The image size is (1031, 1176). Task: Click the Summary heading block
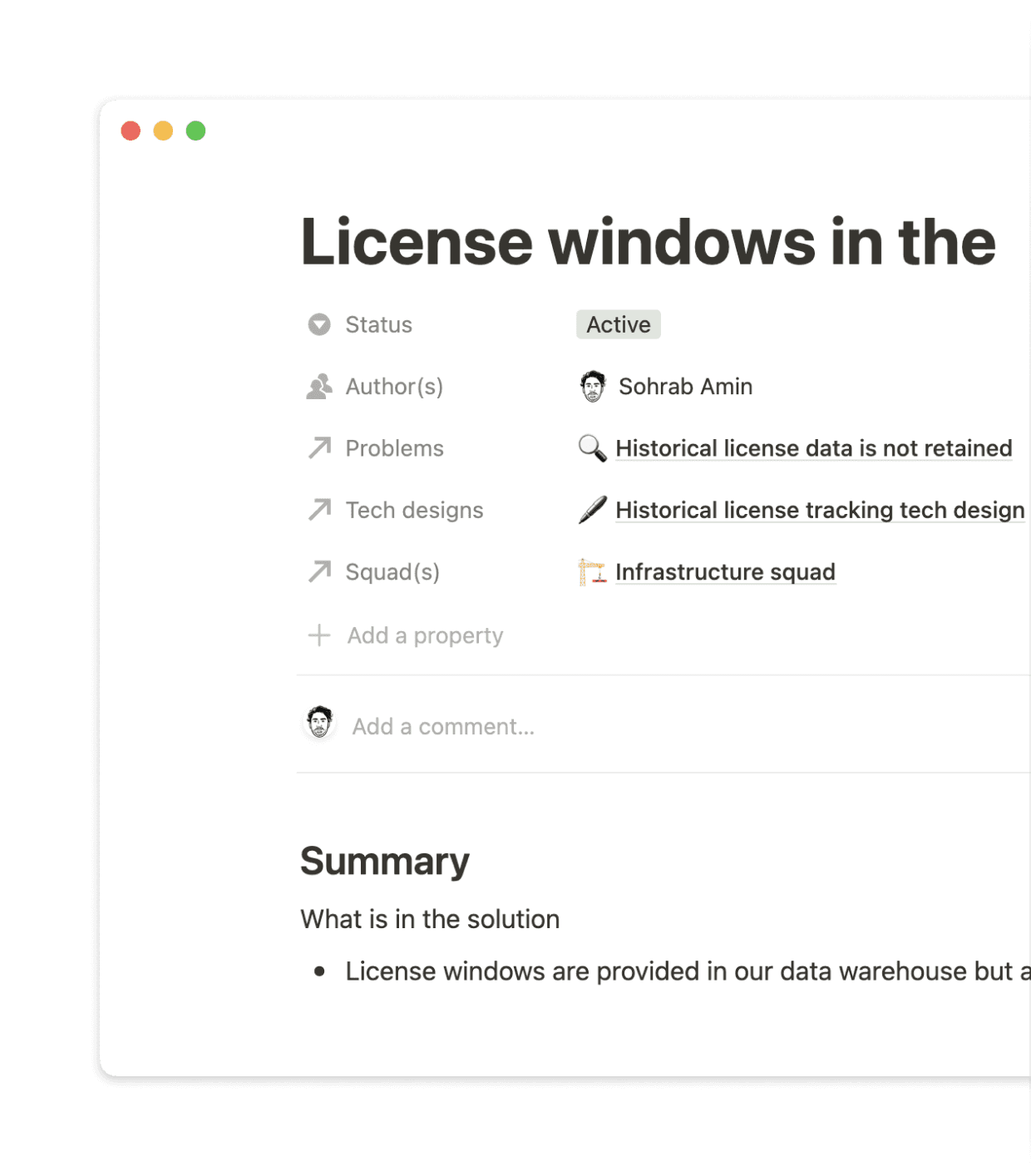pyautogui.click(x=385, y=861)
